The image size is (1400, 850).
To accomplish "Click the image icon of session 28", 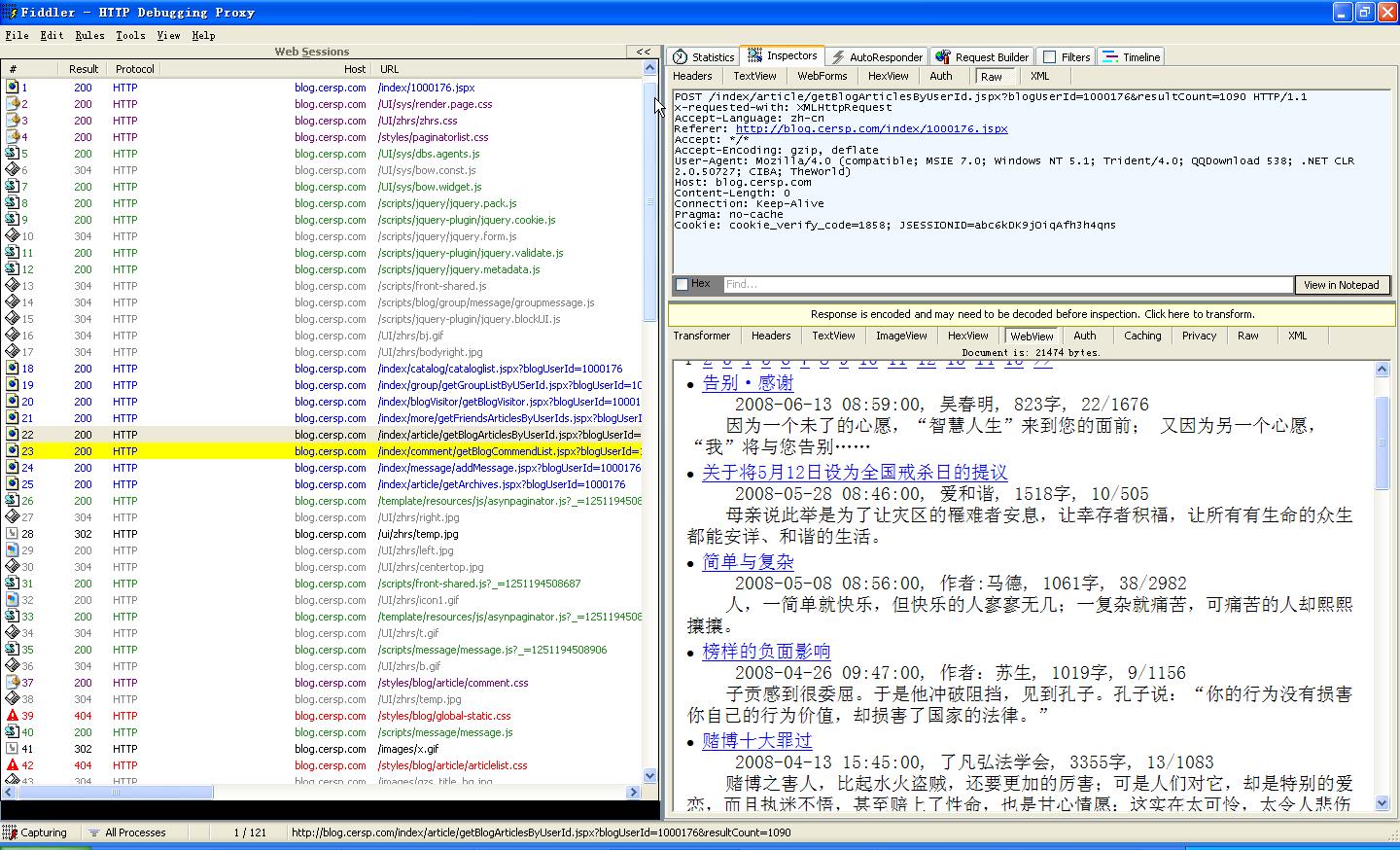I will click(13, 534).
